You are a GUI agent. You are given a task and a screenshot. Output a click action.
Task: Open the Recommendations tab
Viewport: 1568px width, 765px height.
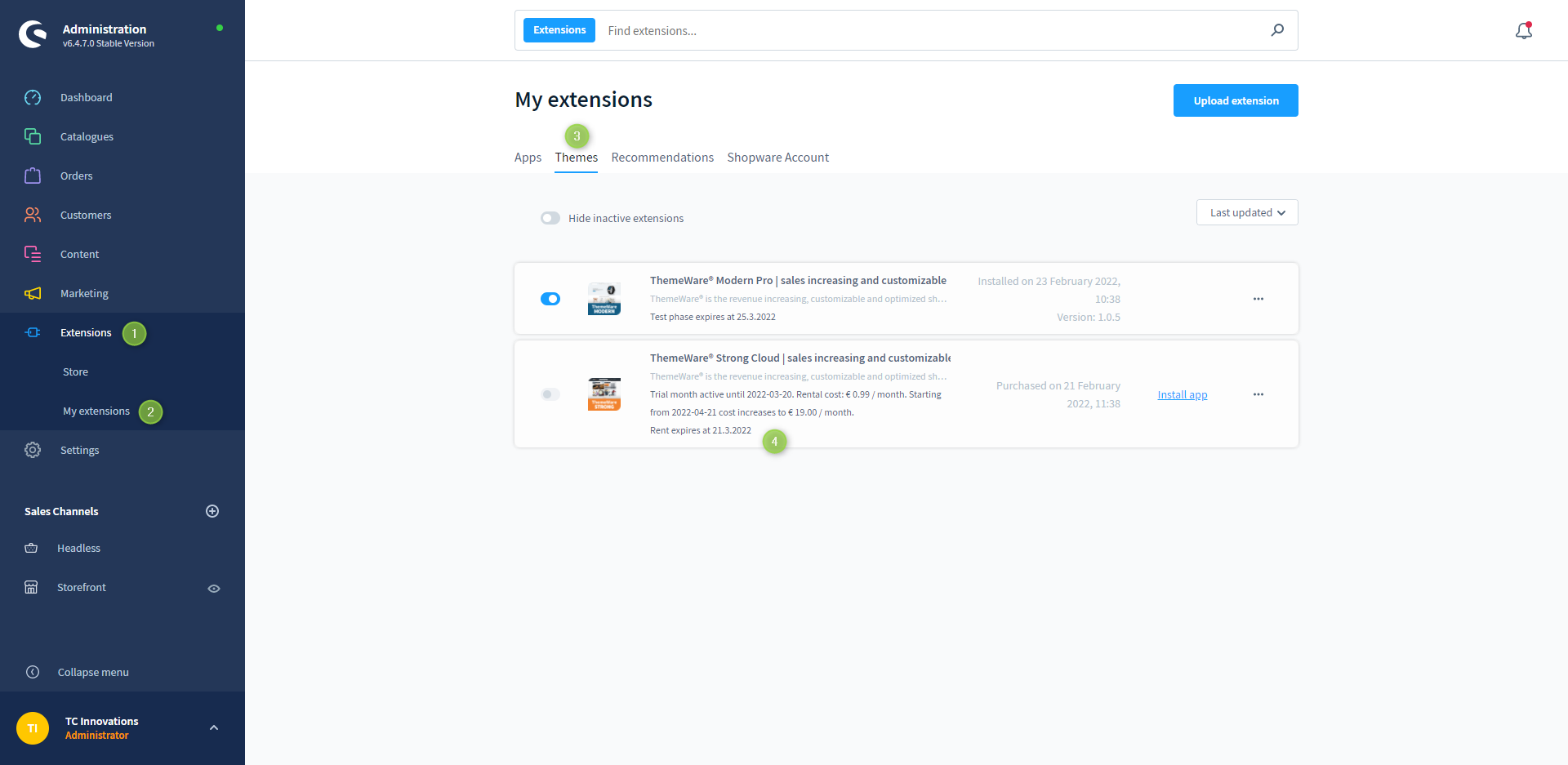tap(662, 158)
